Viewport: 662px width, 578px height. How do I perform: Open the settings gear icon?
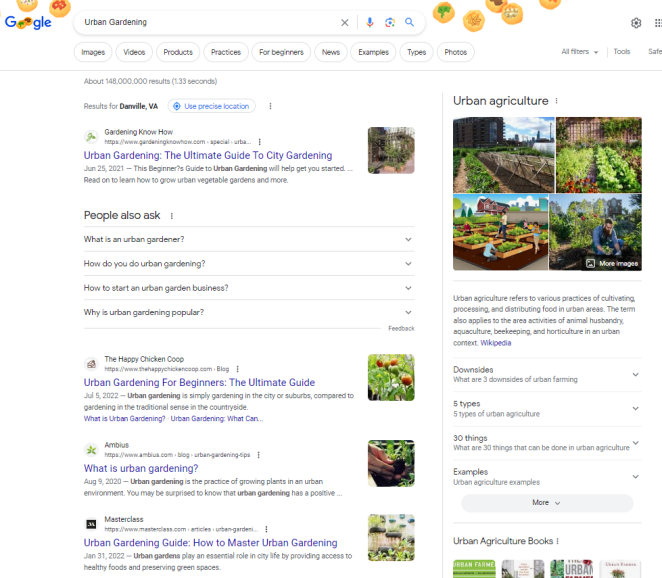[x=636, y=23]
